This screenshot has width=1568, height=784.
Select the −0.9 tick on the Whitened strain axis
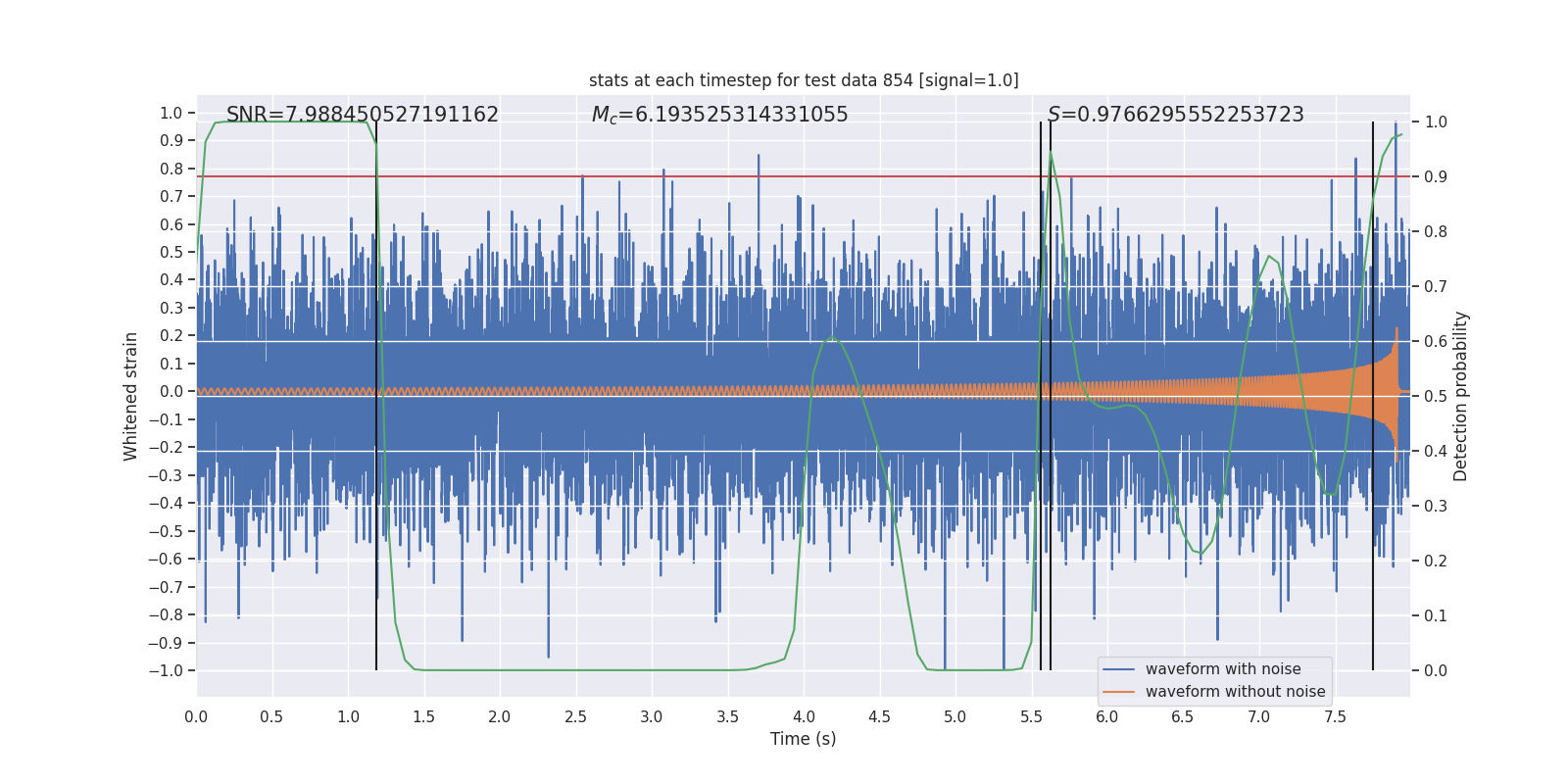point(166,643)
